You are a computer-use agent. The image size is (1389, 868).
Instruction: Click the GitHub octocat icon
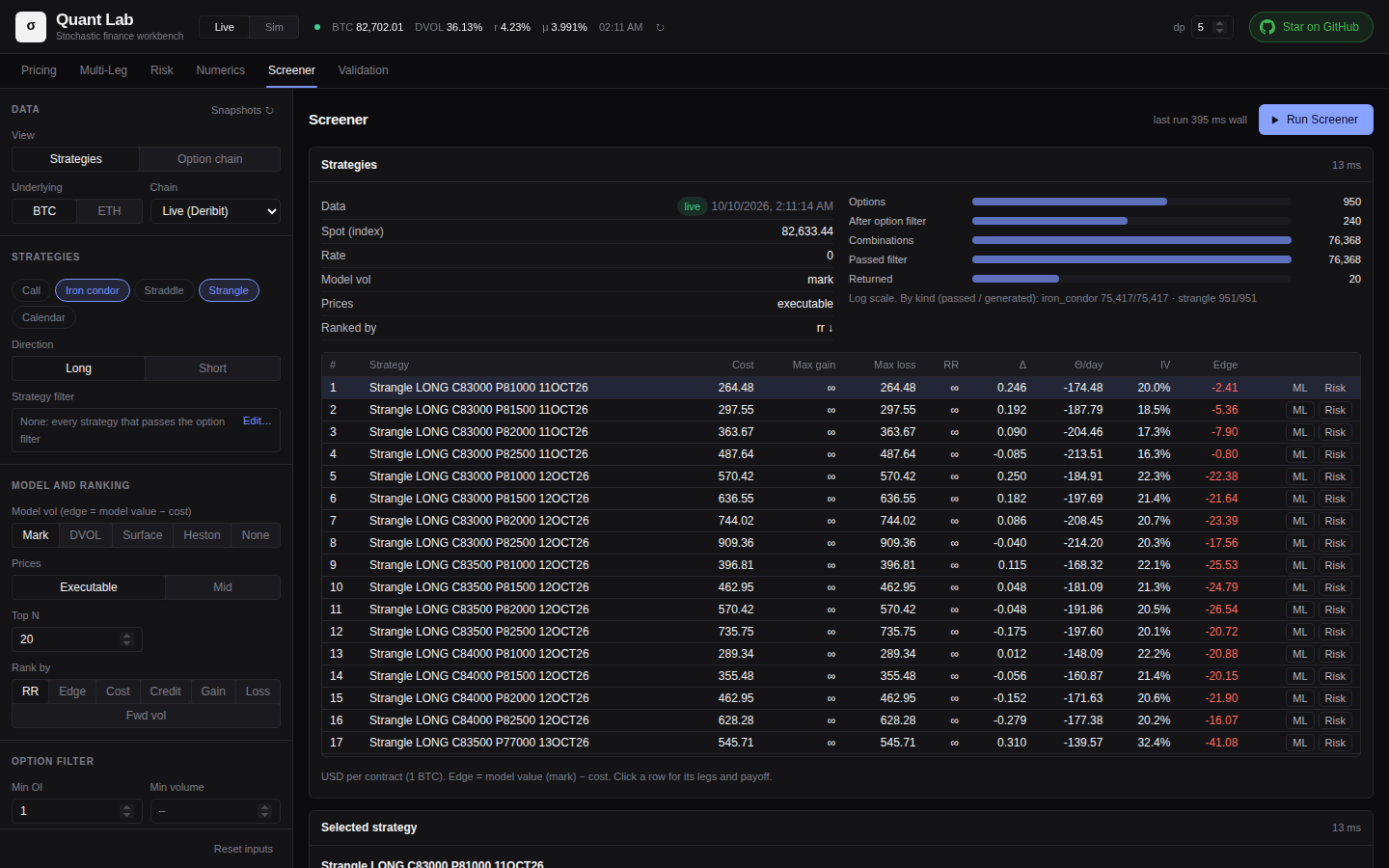(x=1267, y=27)
